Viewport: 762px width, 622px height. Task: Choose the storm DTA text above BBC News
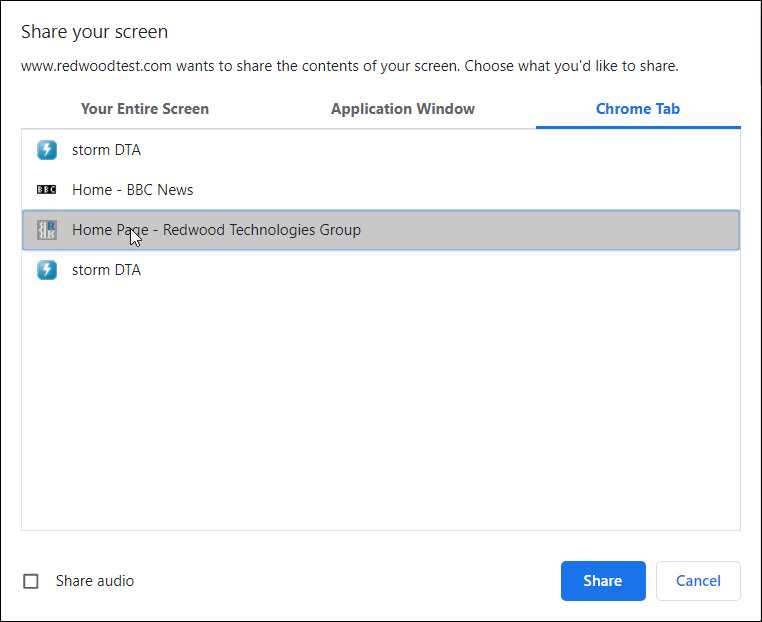pyautogui.click(x=106, y=150)
